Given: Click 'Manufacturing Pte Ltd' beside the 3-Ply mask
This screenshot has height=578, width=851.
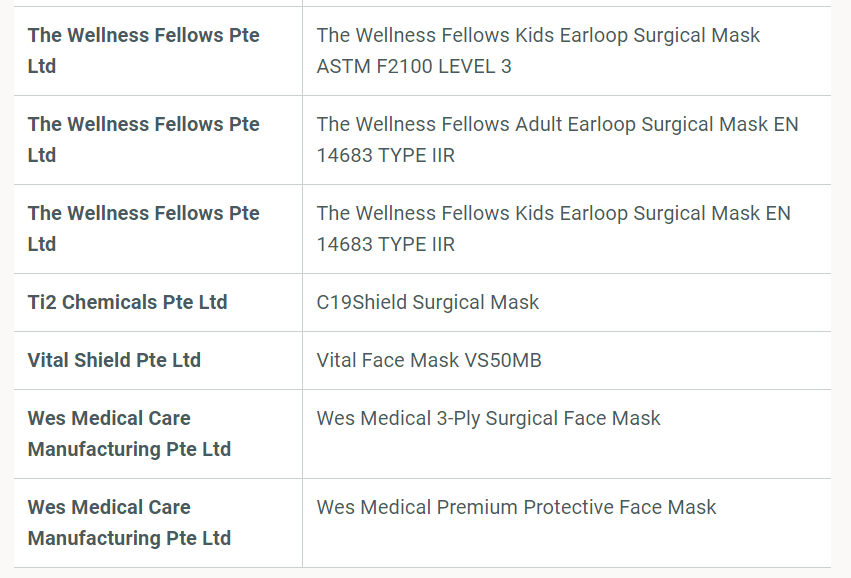Looking at the screenshot, I should pyautogui.click(x=129, y=449).
